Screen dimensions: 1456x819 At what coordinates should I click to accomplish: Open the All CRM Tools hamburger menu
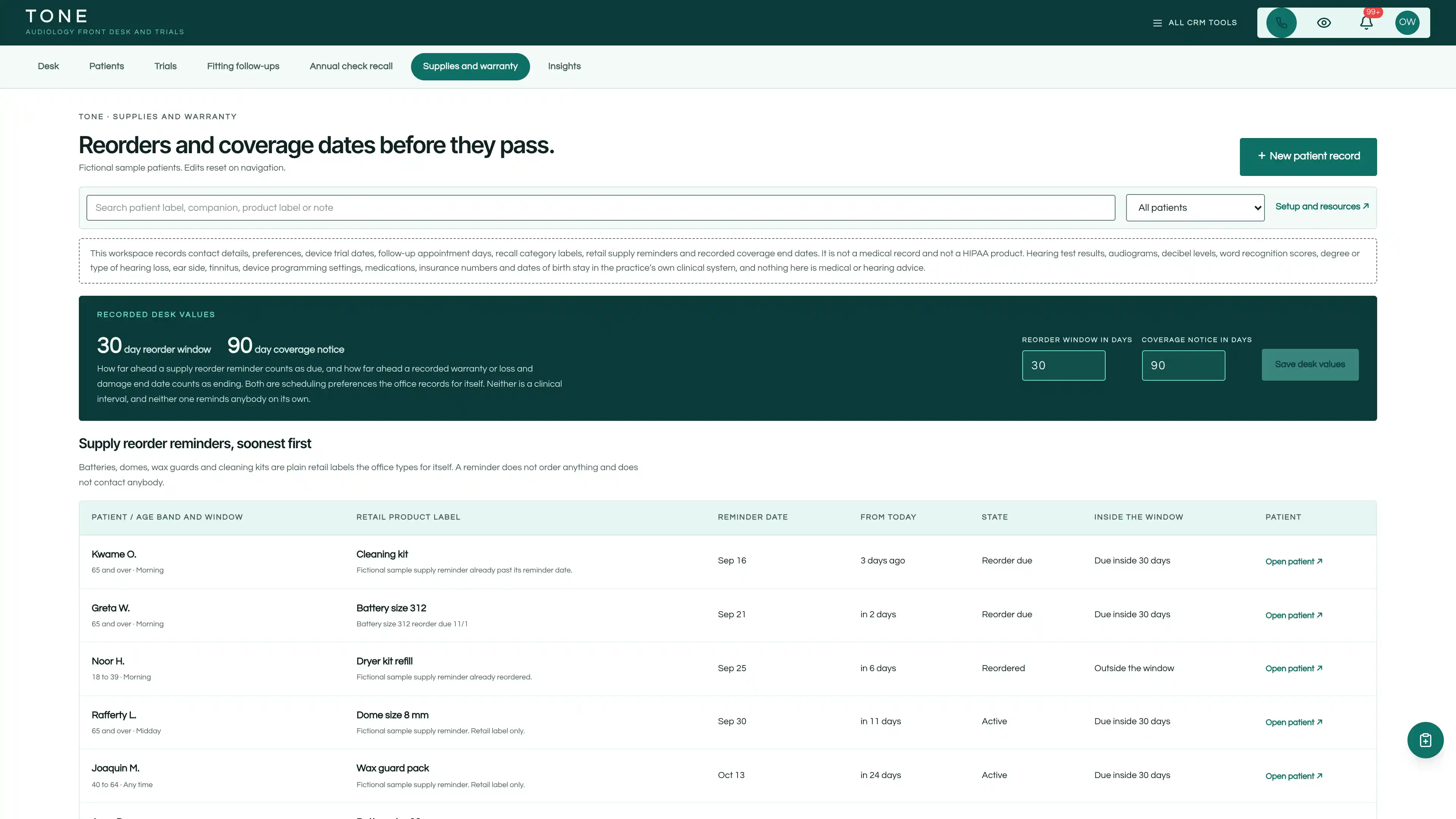(x=1195, y=23)
